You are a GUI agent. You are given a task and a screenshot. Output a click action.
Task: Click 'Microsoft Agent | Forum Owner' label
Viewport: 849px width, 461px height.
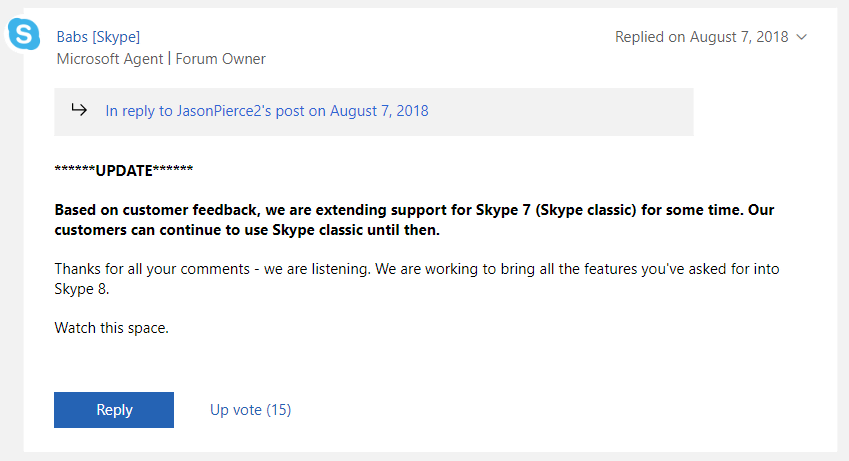(x=161, y=59)
